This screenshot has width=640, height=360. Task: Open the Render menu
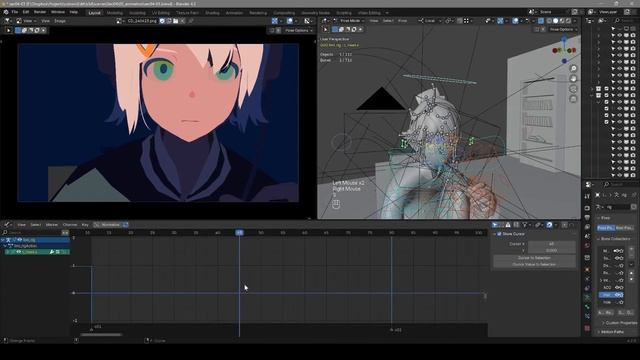pos(40,12)
